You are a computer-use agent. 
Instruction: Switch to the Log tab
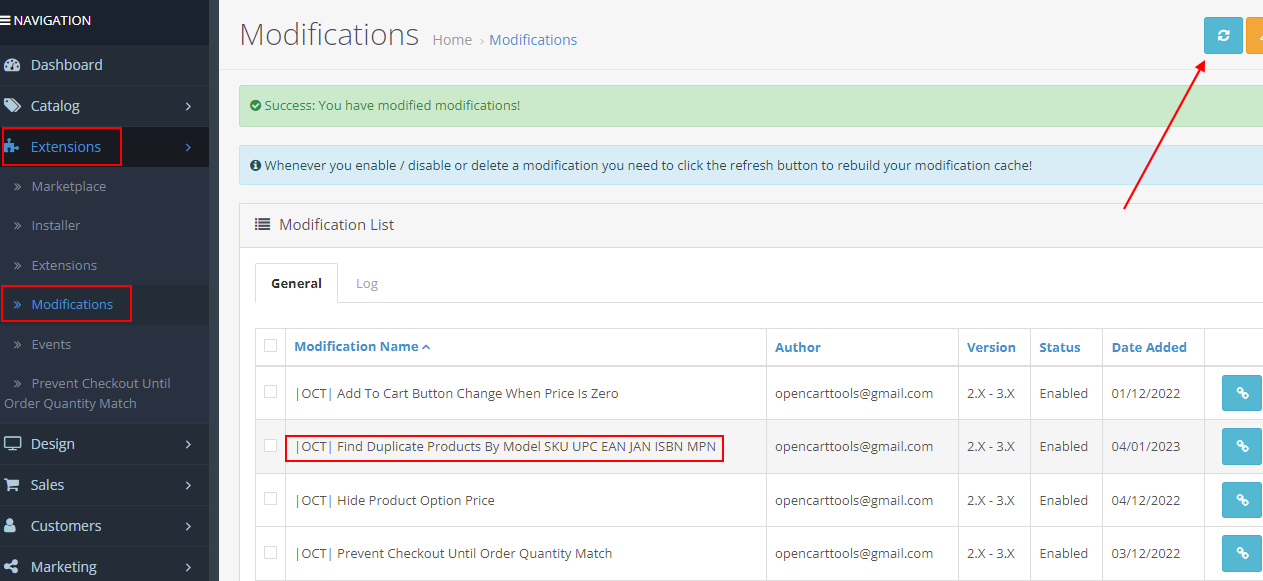click(366, 283)
